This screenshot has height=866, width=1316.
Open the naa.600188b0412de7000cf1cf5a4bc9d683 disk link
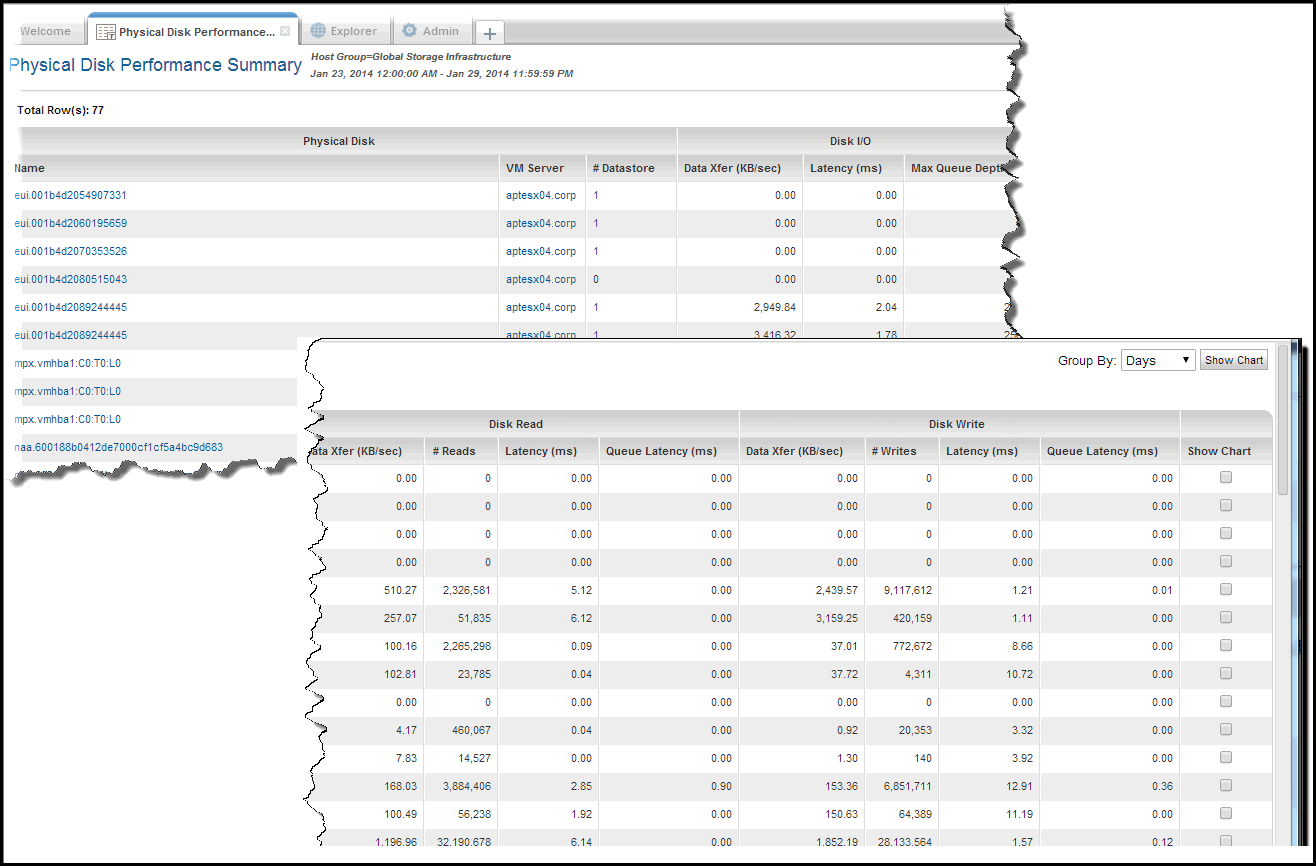118,447
